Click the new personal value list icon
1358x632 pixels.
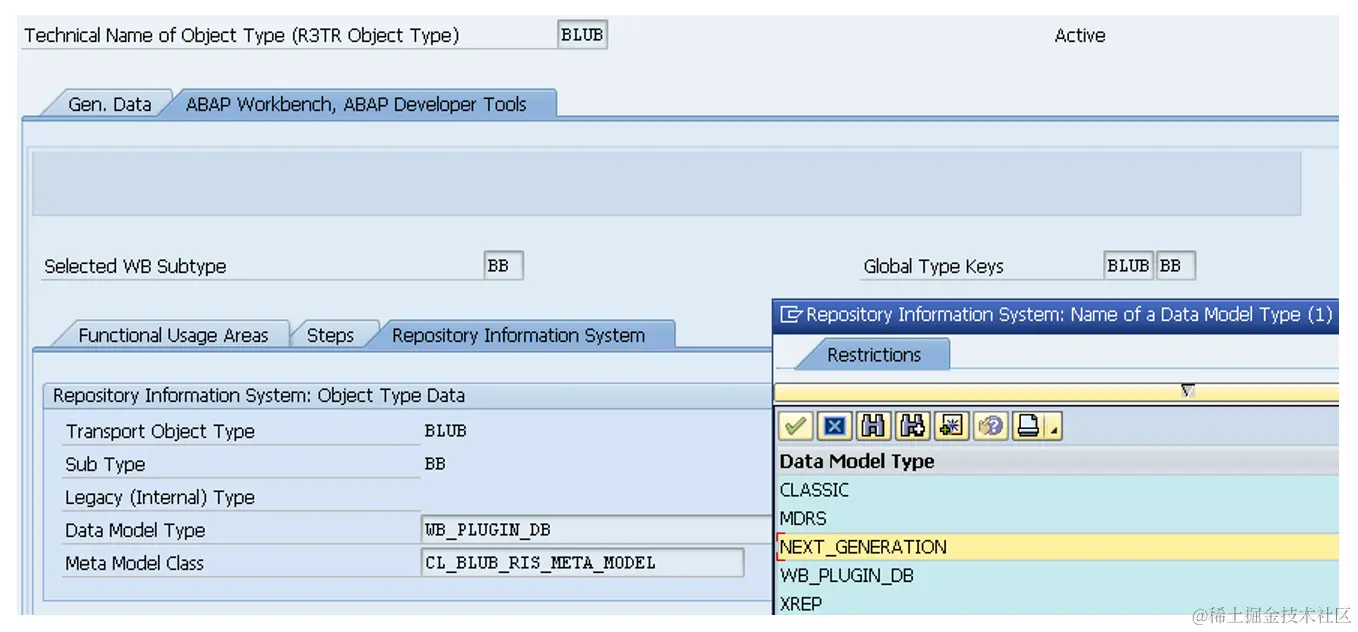951,427
